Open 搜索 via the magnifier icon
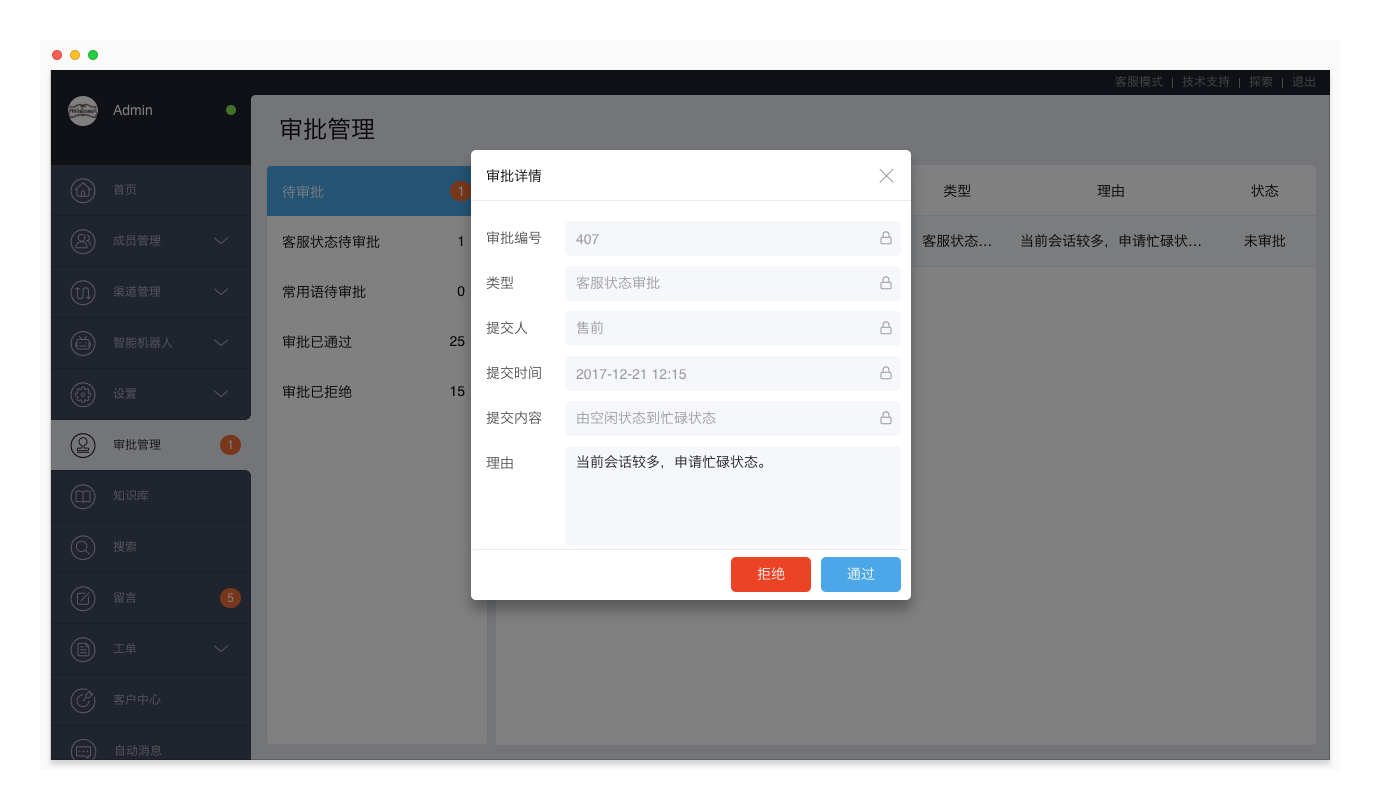 [x=83, y=547]
